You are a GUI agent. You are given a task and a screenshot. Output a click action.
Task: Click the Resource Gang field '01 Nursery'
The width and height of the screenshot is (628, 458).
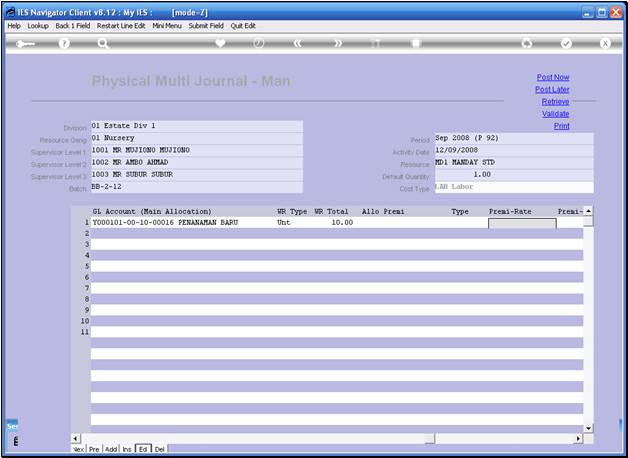tap(197, 138)
